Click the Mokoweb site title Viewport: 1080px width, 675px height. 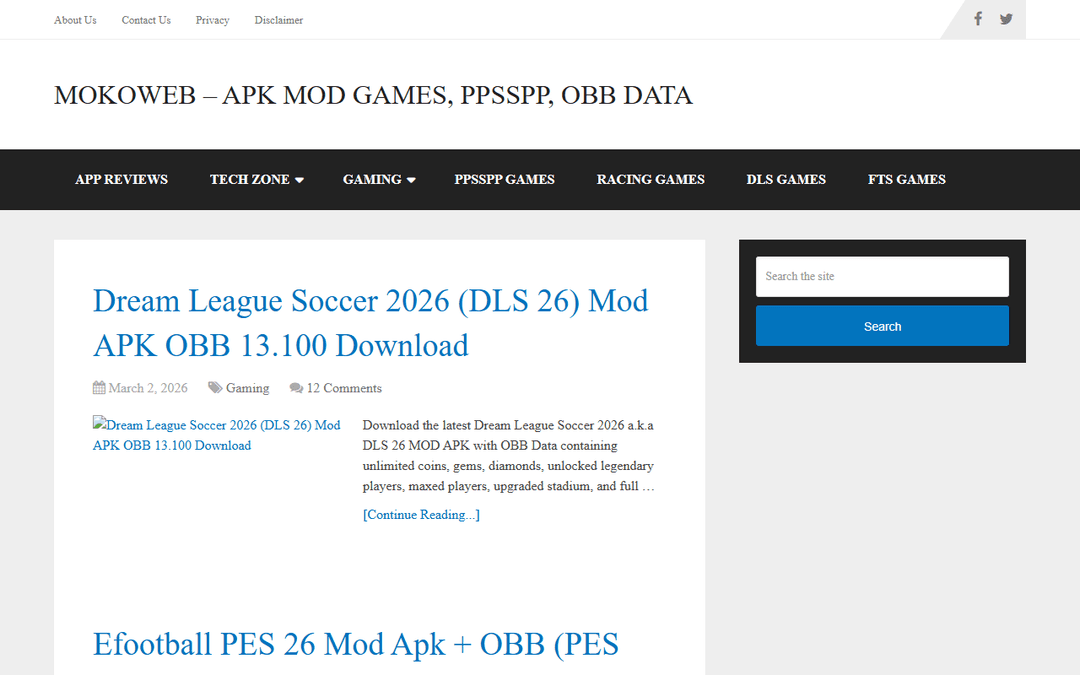(x=373, y=95)
